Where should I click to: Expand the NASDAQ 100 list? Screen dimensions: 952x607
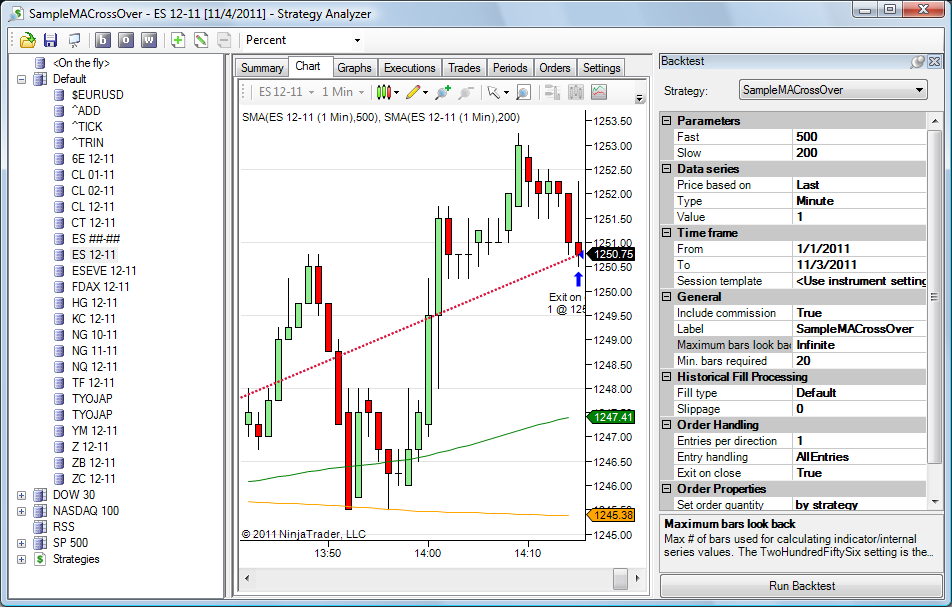(x=21, y=512)
